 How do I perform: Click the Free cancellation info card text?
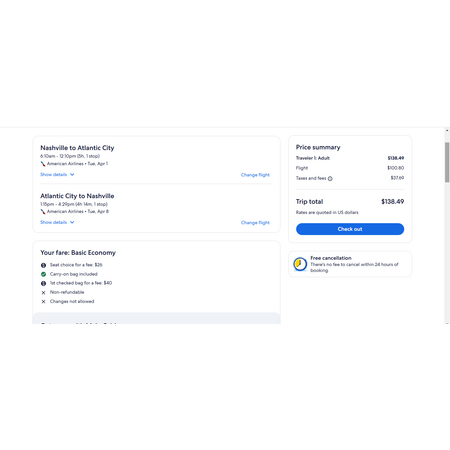point(354,264)
